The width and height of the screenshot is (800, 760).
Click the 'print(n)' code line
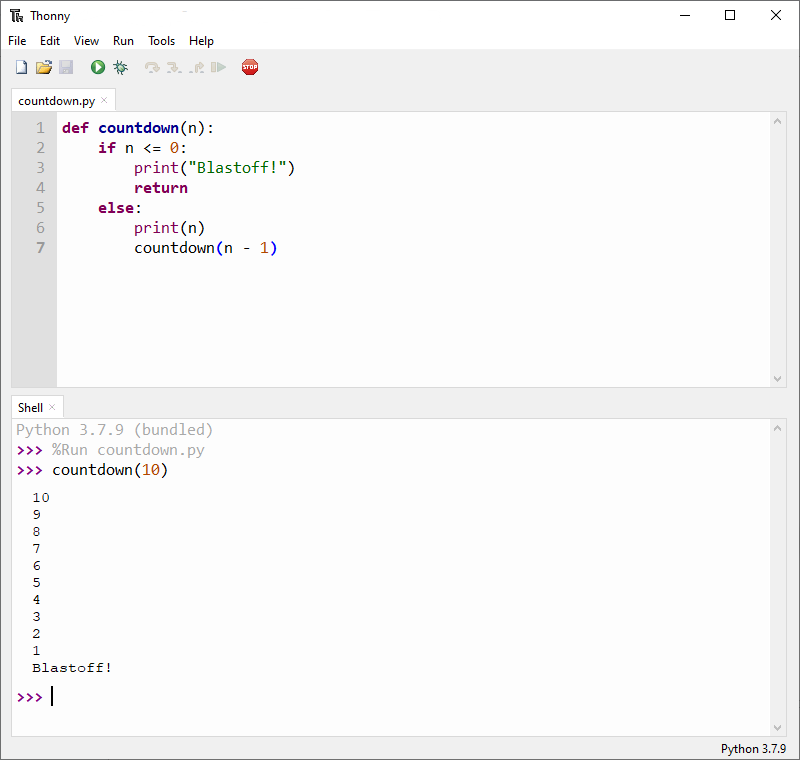[x=169, y=228]
